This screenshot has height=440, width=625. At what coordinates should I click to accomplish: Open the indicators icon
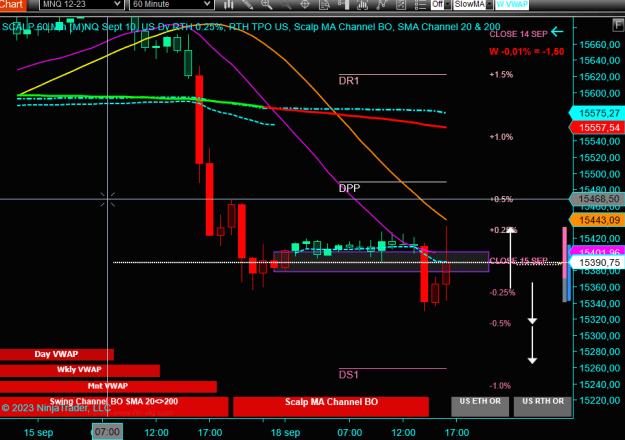[362, 4]
